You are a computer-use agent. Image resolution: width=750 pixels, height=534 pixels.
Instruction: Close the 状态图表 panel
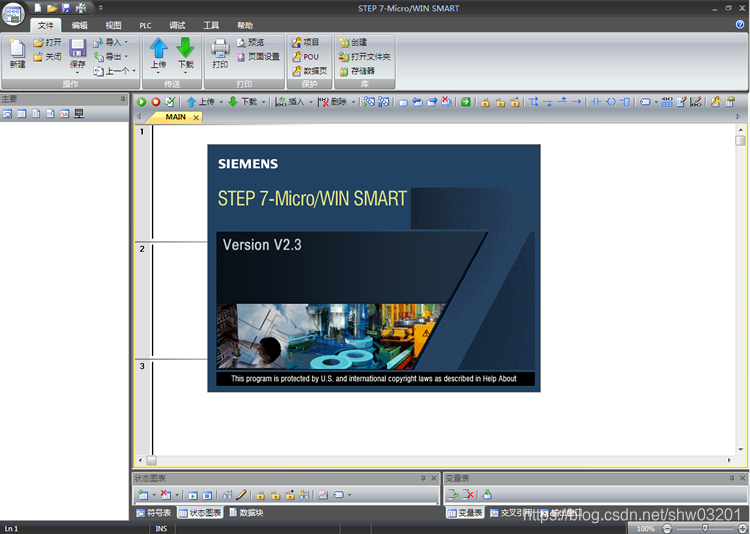(x=434, y=478)
